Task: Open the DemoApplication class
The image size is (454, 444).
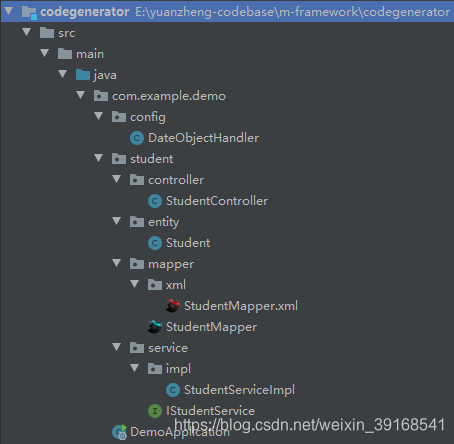Action: pos(180,432)
